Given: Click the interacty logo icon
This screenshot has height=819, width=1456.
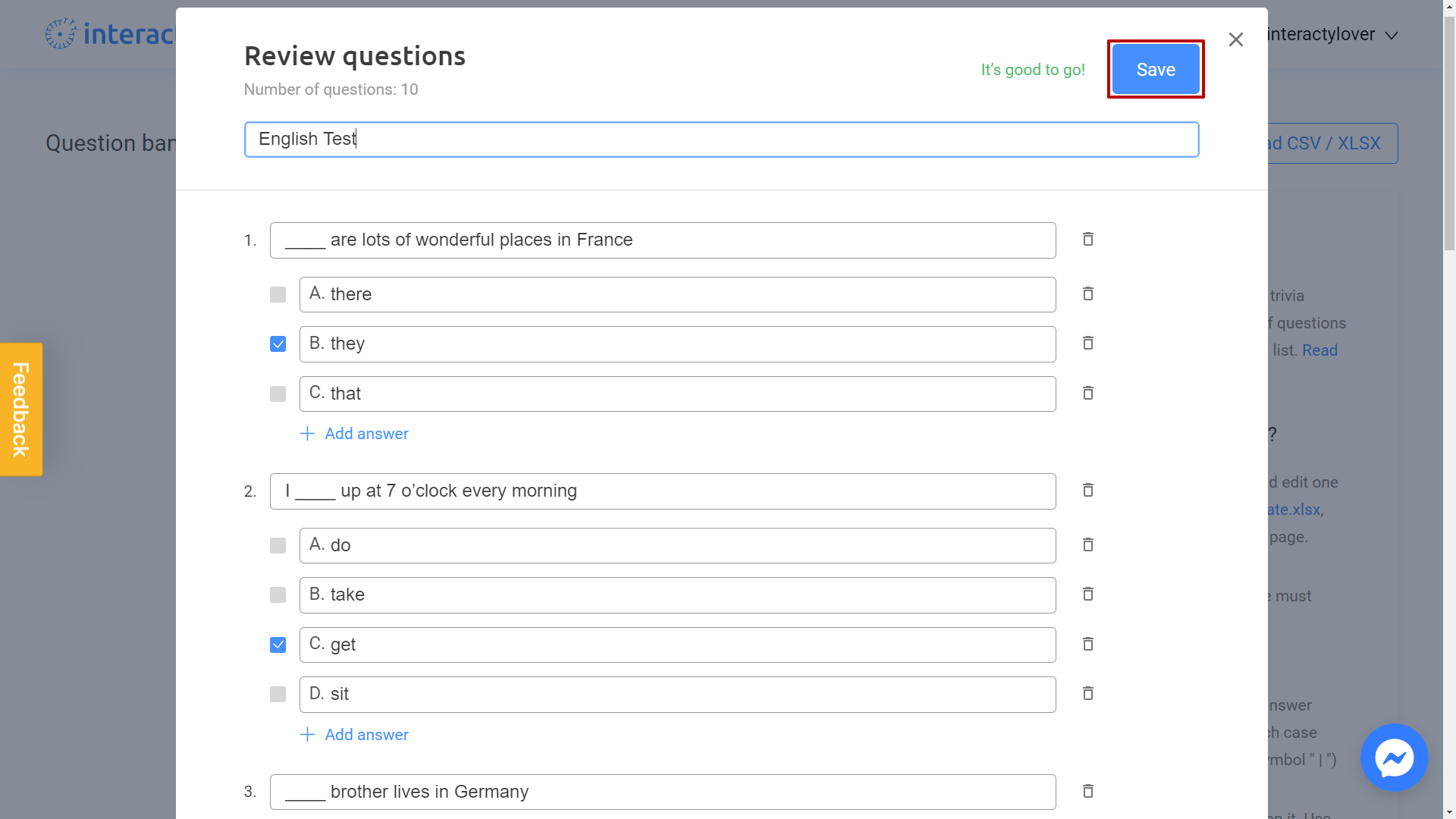Looking at the screenshot, I should pyautogui.click(x=61, y=33).
